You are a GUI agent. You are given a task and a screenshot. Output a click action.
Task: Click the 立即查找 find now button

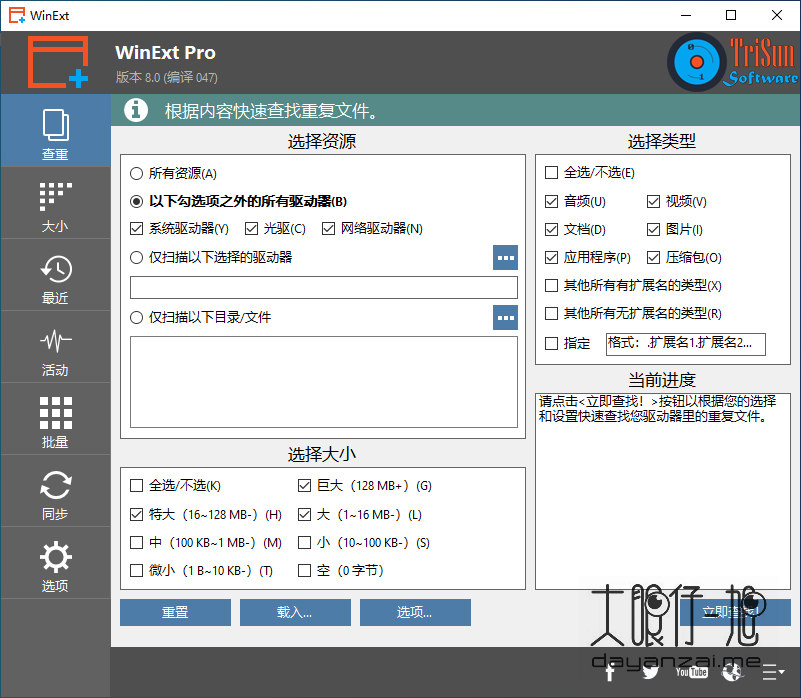click(x=735, y=612)
